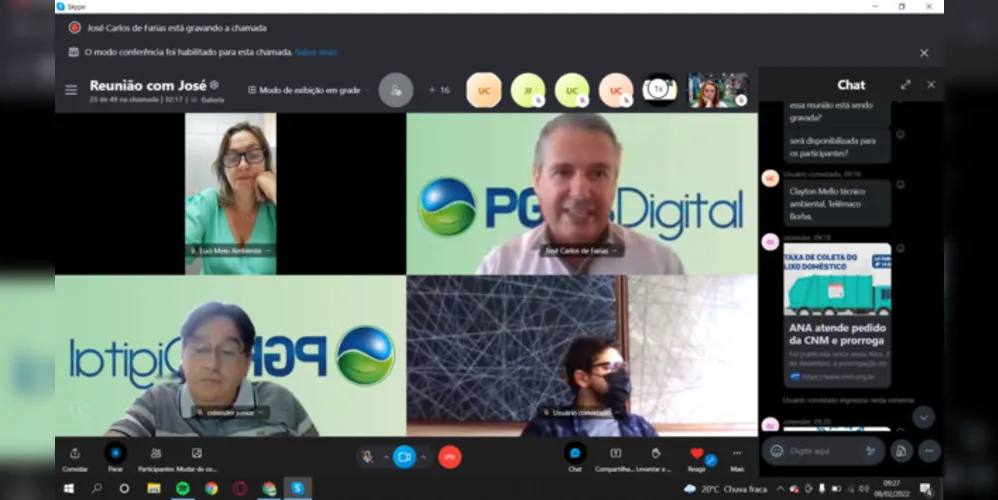The image size is (998, 500).
Task: React to the garbage truck link card
Action: [x=900, y=248]
